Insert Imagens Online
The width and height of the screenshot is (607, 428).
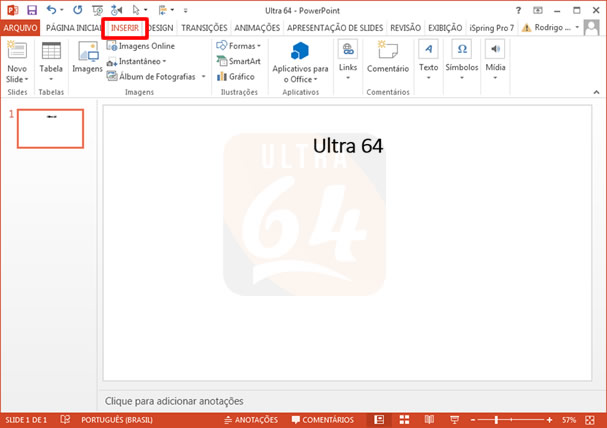[141, 46]
